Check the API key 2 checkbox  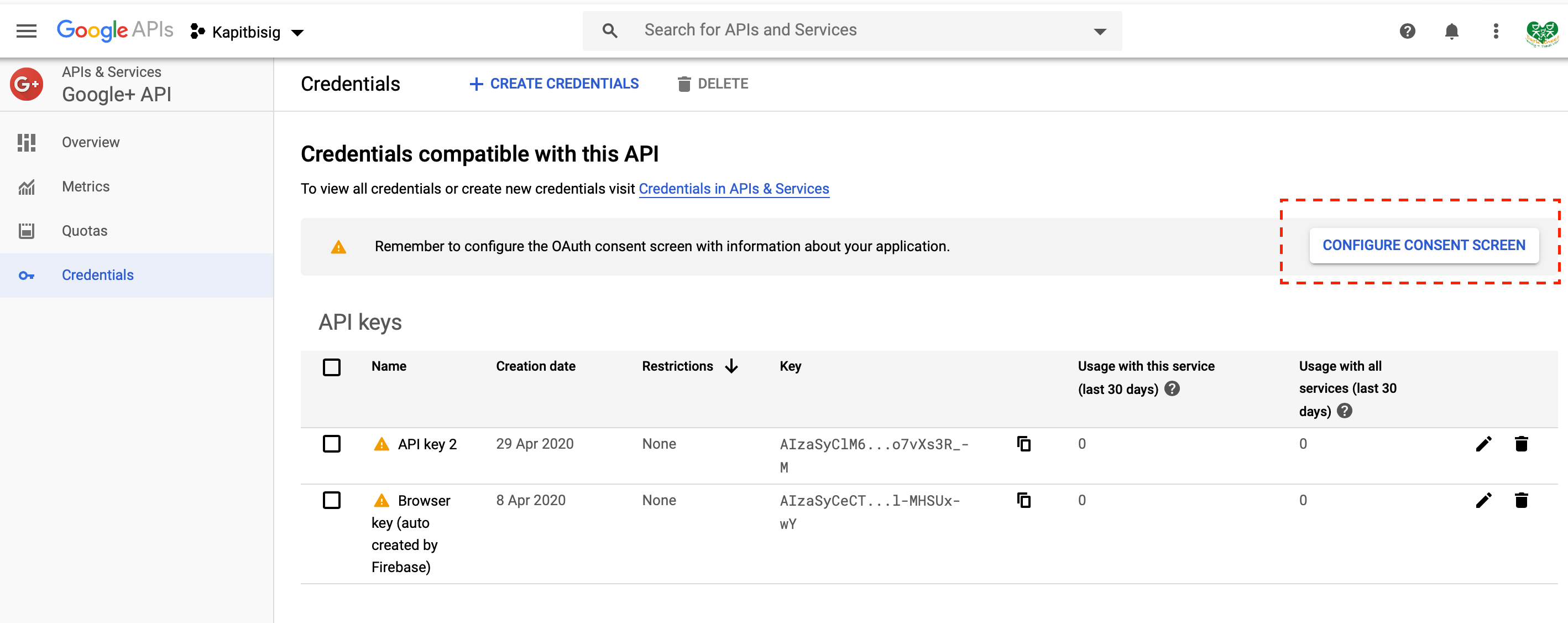332,444
